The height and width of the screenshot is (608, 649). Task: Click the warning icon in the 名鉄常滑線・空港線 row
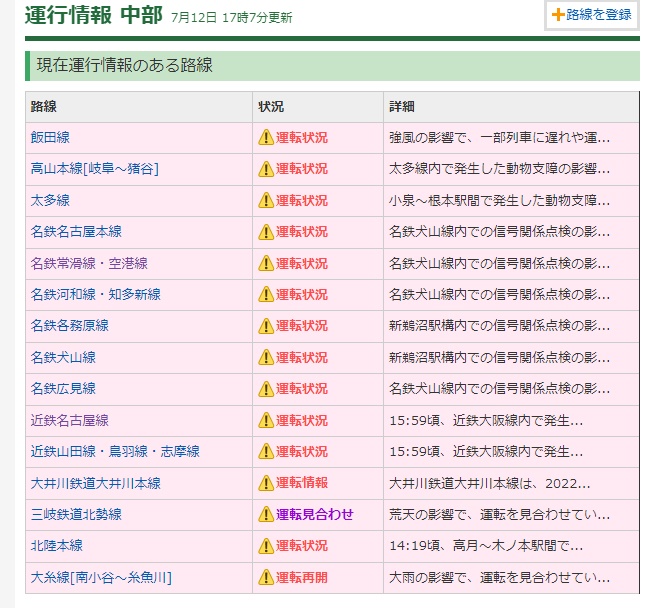point(266,263)
